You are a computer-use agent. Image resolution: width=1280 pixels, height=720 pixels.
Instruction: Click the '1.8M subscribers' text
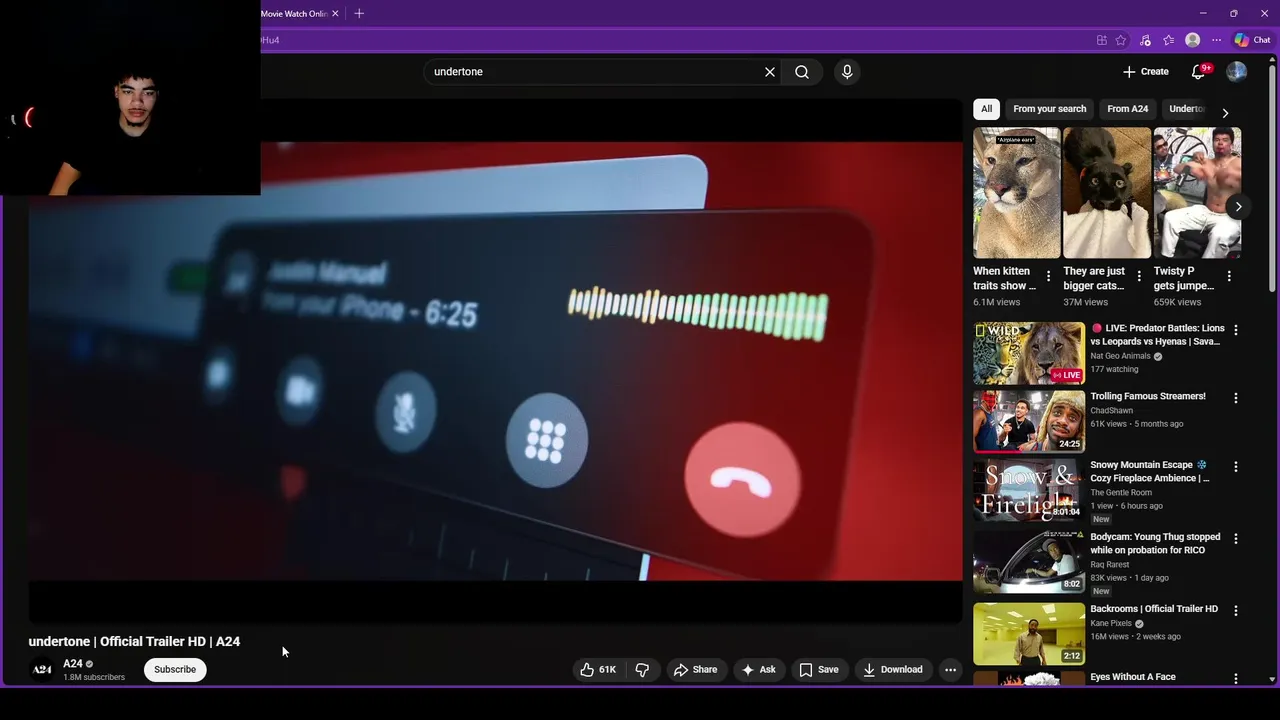click(x=94, y=678)
